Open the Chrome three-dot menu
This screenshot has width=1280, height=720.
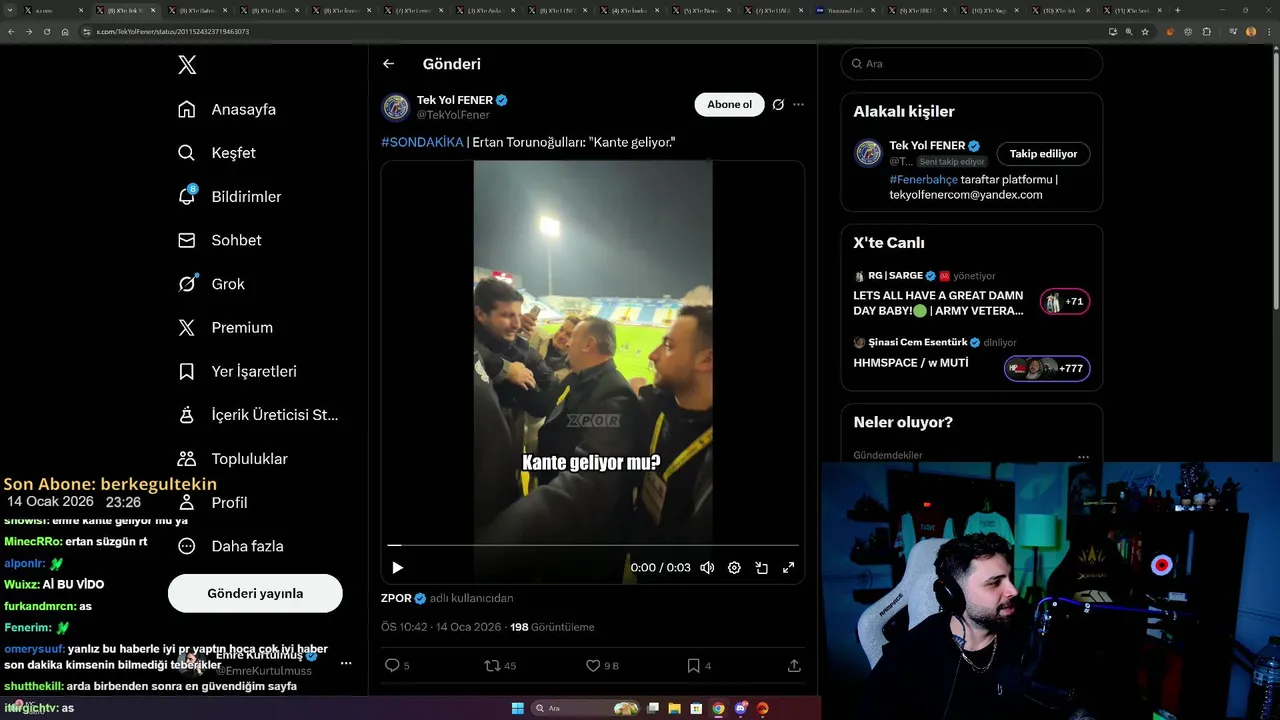[x=1268, y=31]
